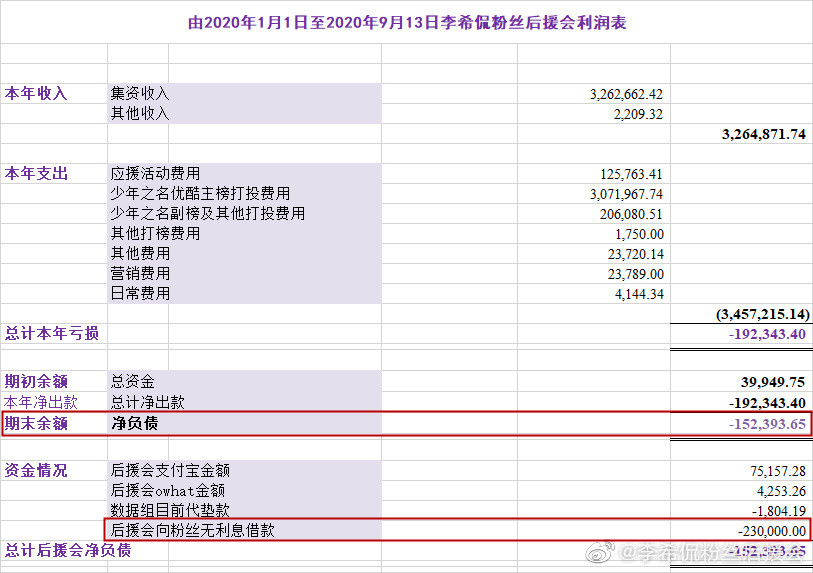Viewport: 813px width, 573px height.
Task: Select the value 39,949.75
Action: coord(773,383)
